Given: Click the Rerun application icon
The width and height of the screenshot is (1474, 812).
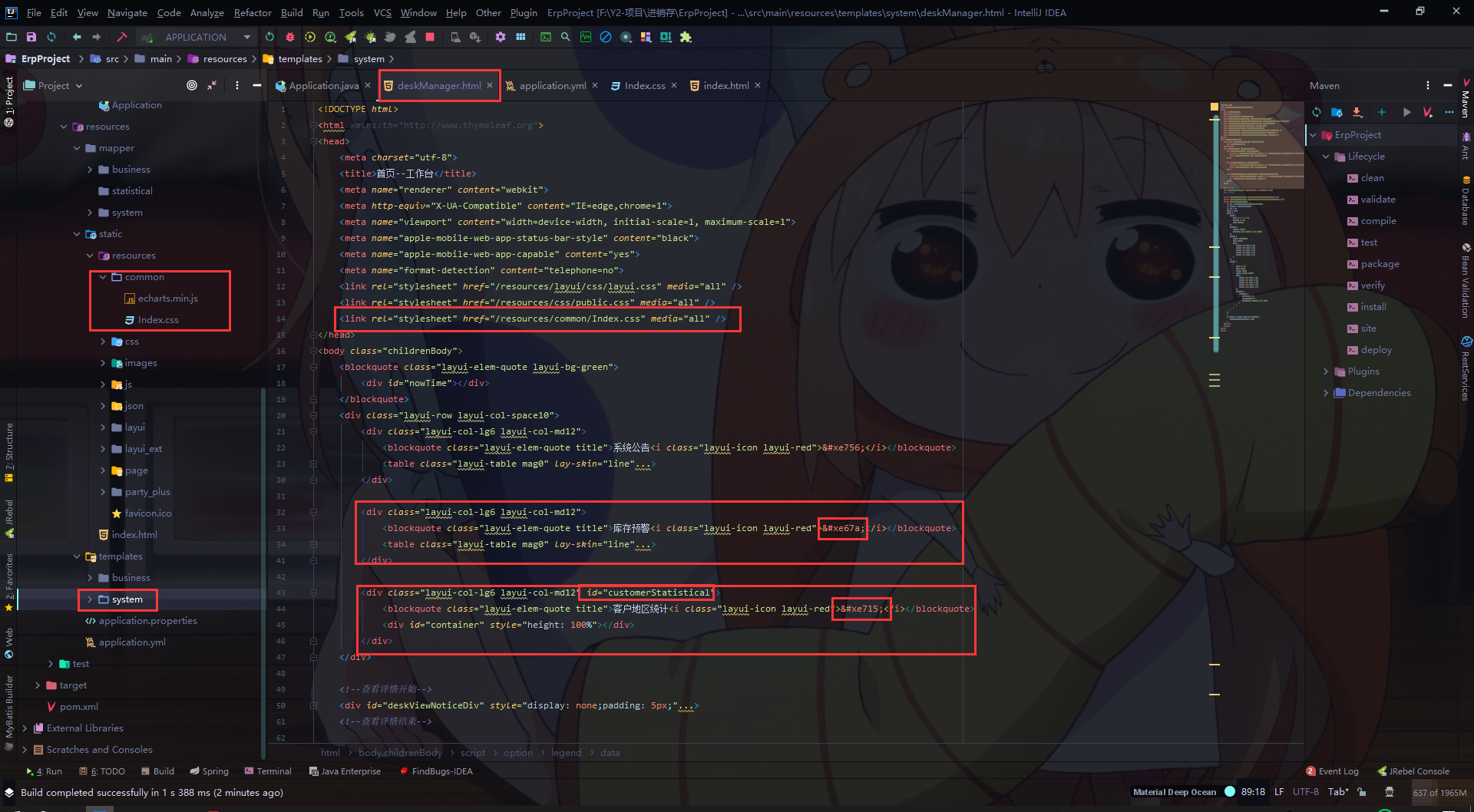Looking at the screenshot, I should 269,37.
